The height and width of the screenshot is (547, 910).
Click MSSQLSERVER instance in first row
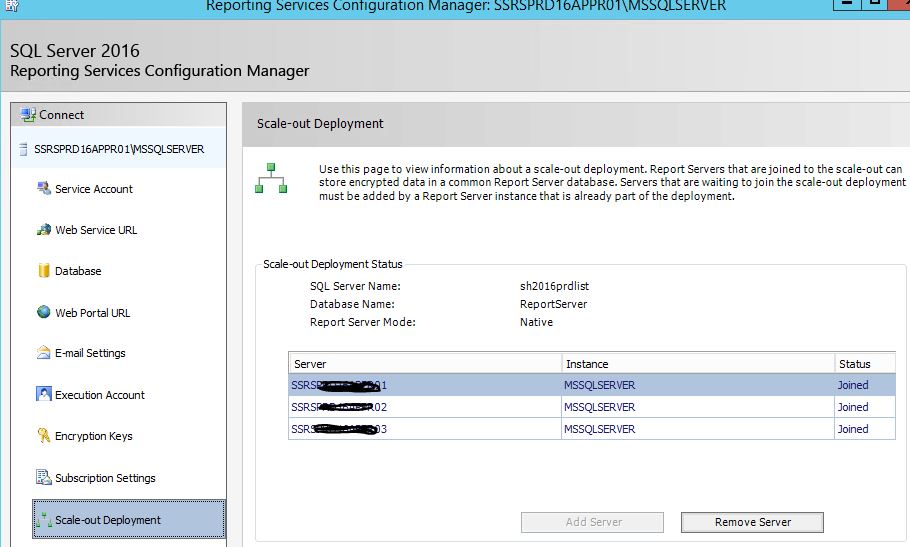point(600,385)
